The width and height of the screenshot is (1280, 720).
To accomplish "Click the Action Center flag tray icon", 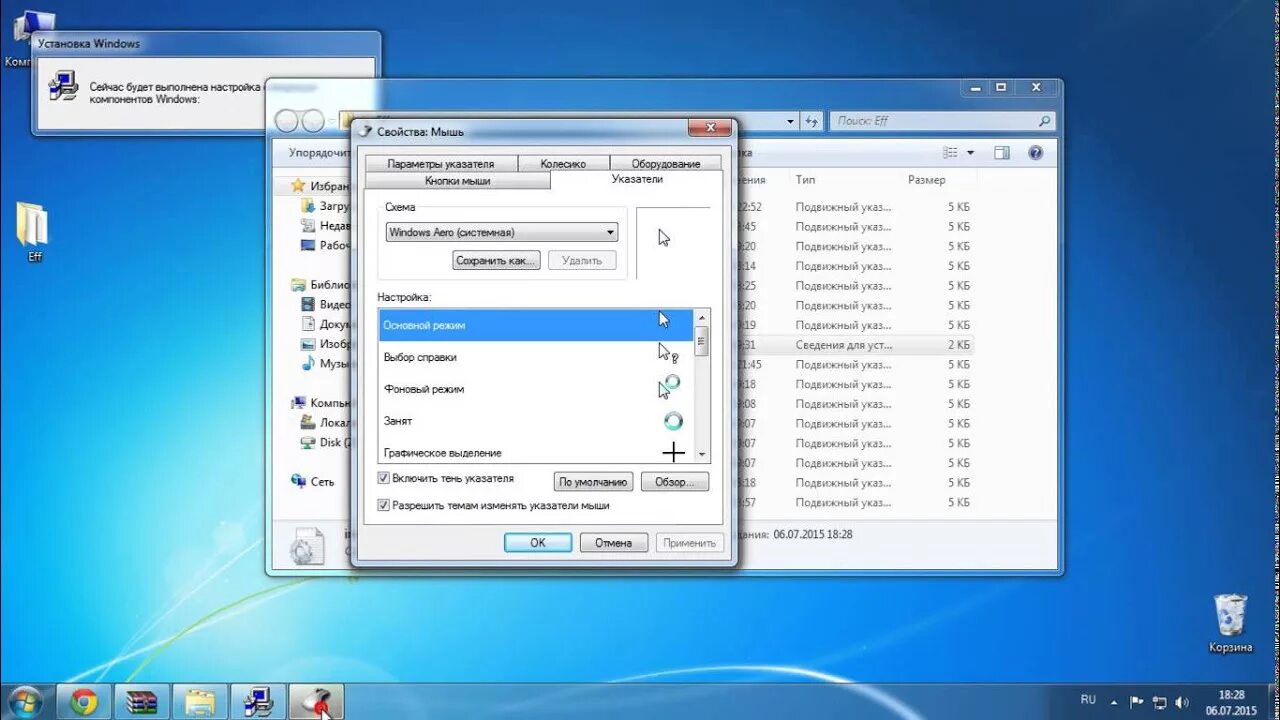I will click(1137, 702).
